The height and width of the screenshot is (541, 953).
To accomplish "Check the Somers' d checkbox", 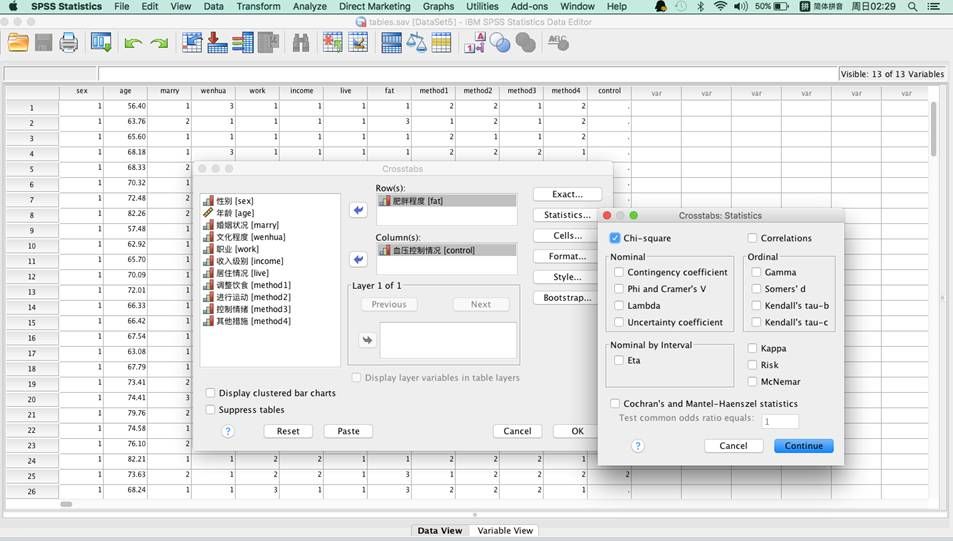I will point(756,289).
